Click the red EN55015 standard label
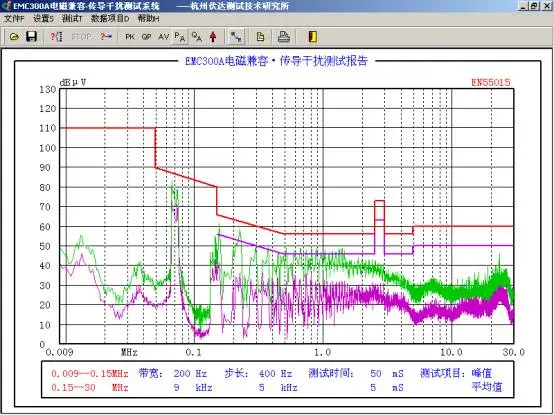 click(491, 82)
